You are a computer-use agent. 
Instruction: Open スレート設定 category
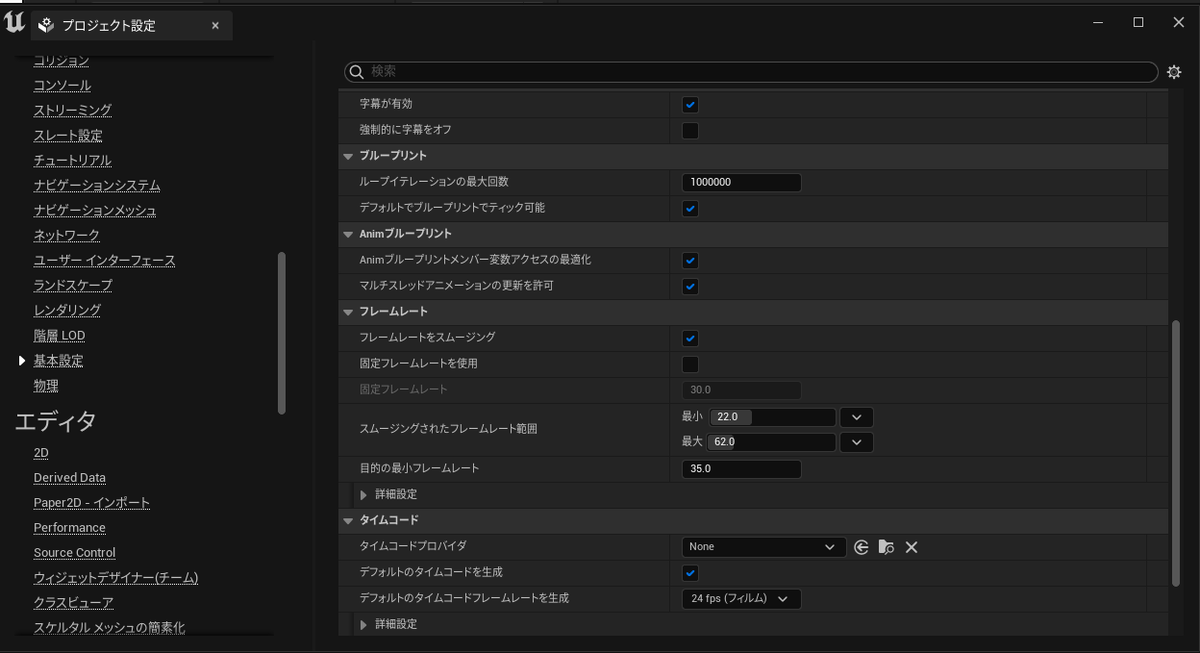click(68, 136)
